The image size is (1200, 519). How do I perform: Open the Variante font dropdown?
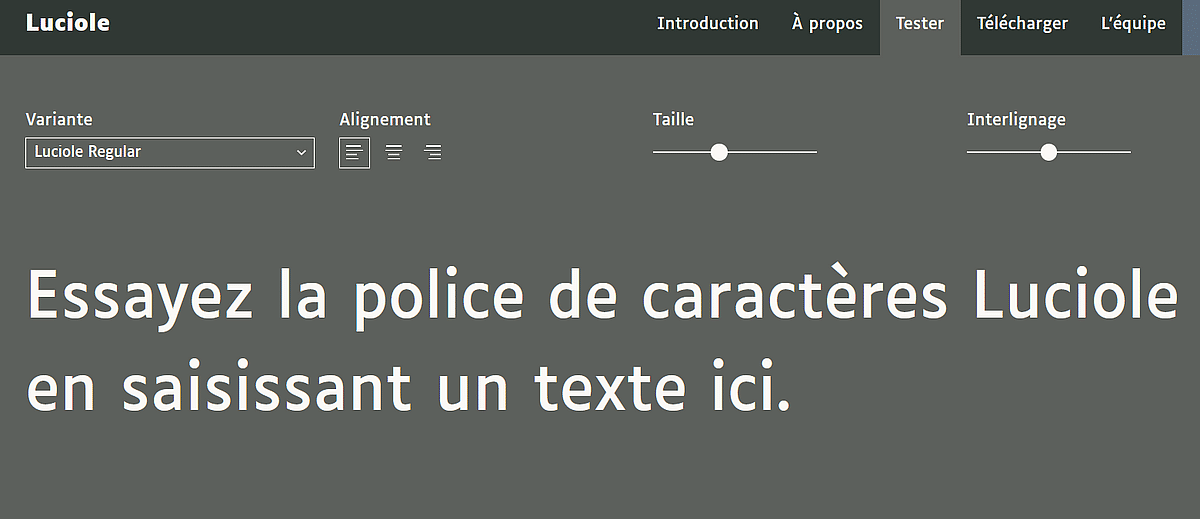click(170, 153)
